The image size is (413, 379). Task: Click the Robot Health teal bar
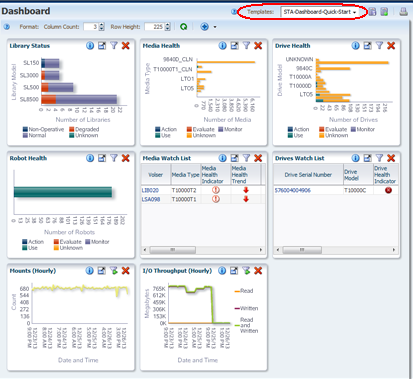(63, 192)
